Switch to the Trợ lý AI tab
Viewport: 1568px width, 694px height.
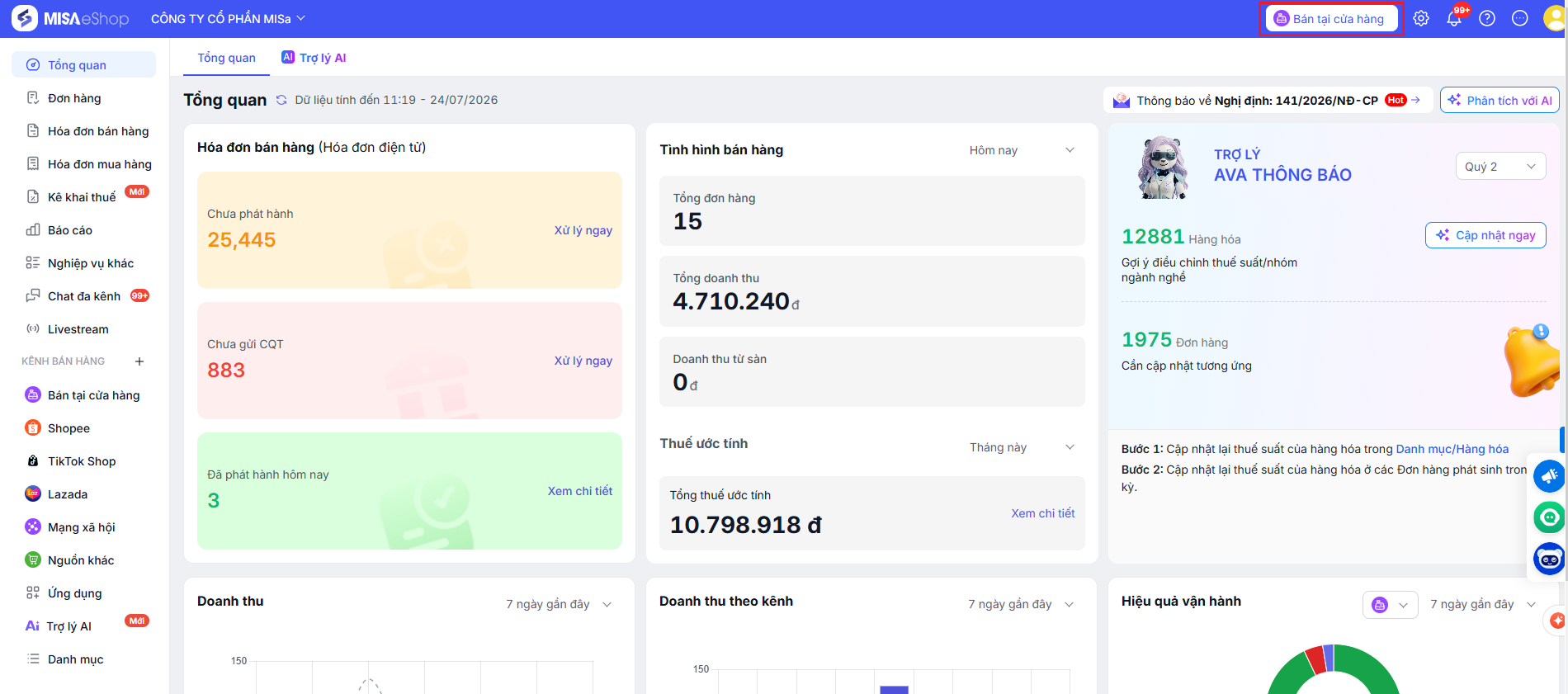coord(314,58)
